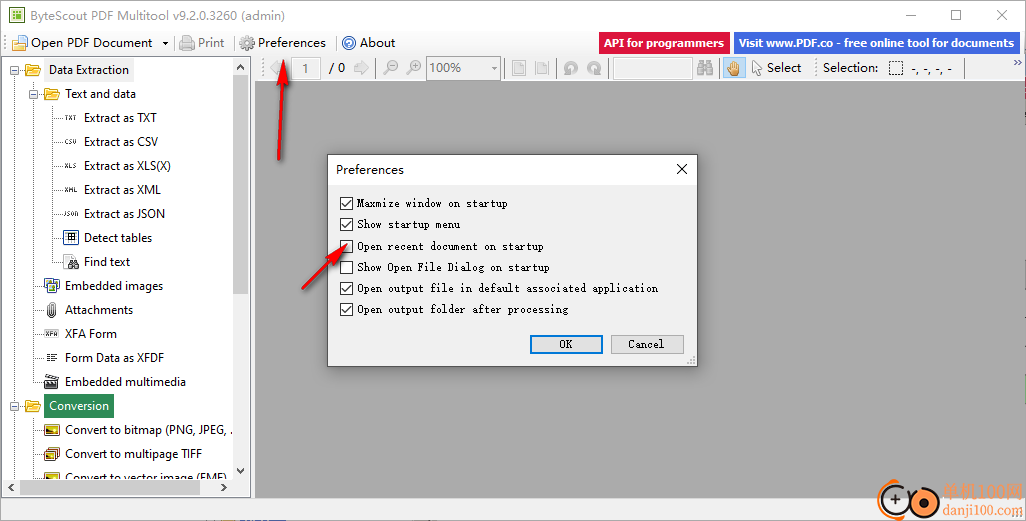
Task: Click Cancel in Preferences dialog
Action: (647, 344)
